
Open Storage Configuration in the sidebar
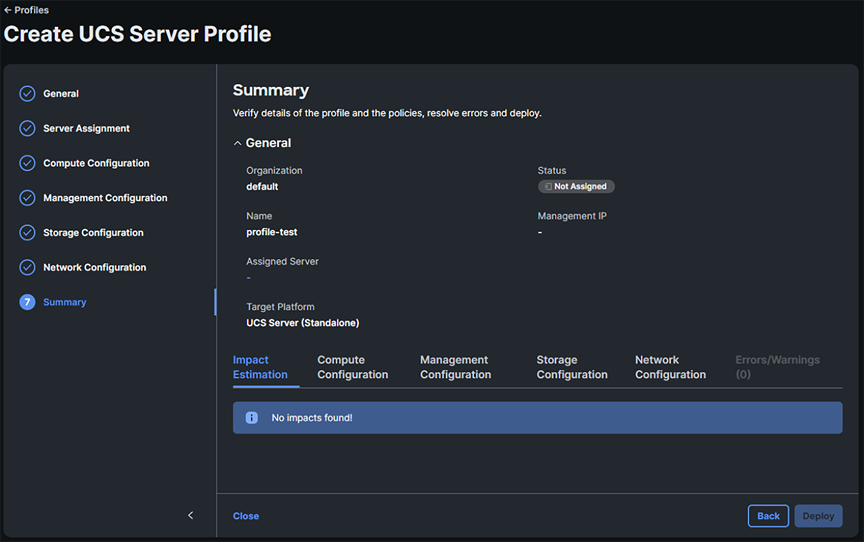pyautogui.click(x=93, y=232)
